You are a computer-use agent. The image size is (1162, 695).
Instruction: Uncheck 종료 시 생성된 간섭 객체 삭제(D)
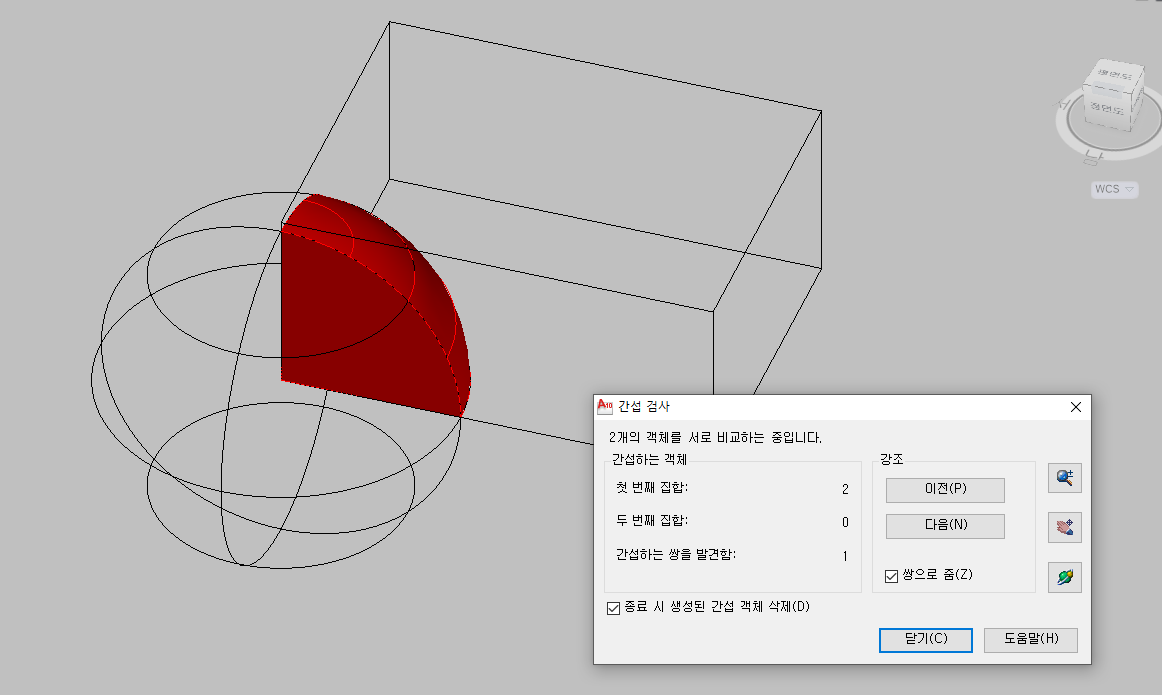click(613, 608)
